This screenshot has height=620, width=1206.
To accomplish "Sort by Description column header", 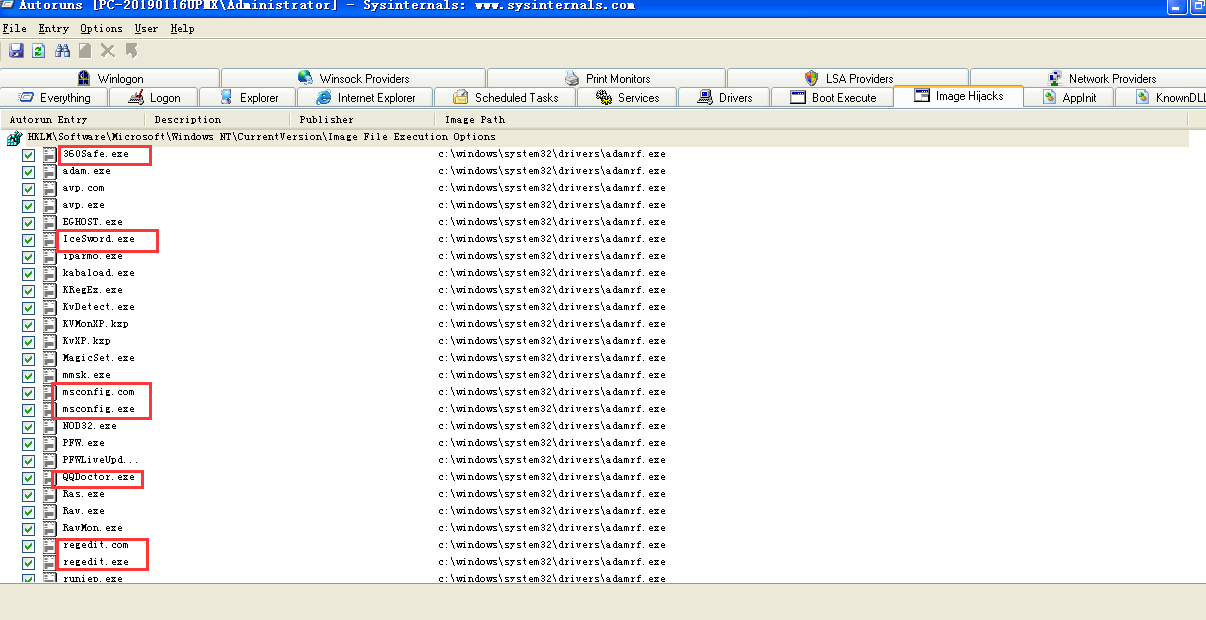I will 216,120.
